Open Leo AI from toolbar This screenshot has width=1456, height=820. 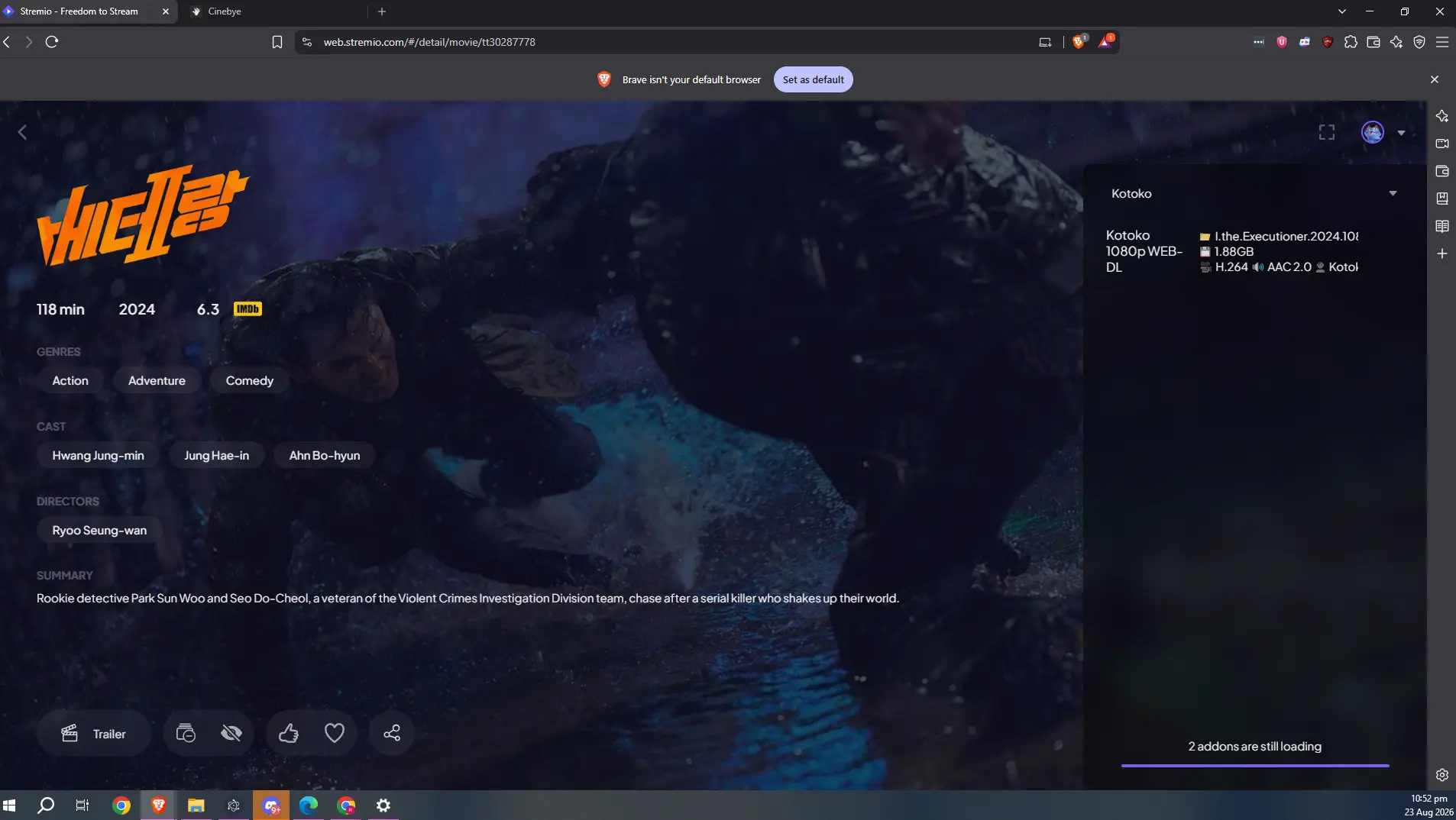pos(1396,42)
